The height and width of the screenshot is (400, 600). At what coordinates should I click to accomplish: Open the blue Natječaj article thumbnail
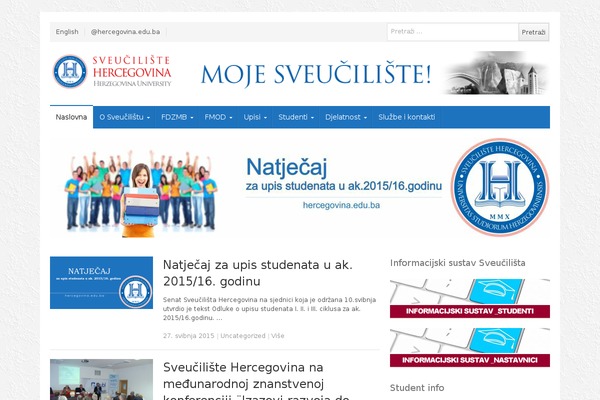[x=101, y=282]
